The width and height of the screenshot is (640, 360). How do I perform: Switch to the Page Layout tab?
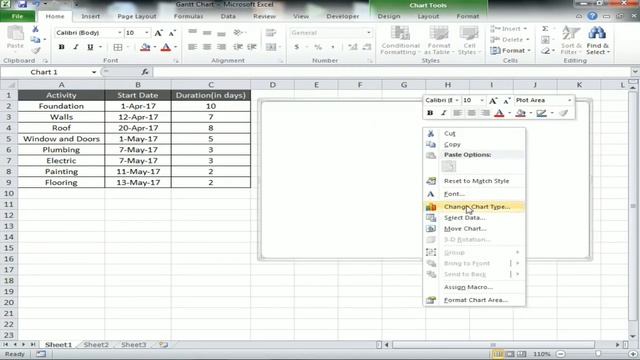tap(137, 16)
